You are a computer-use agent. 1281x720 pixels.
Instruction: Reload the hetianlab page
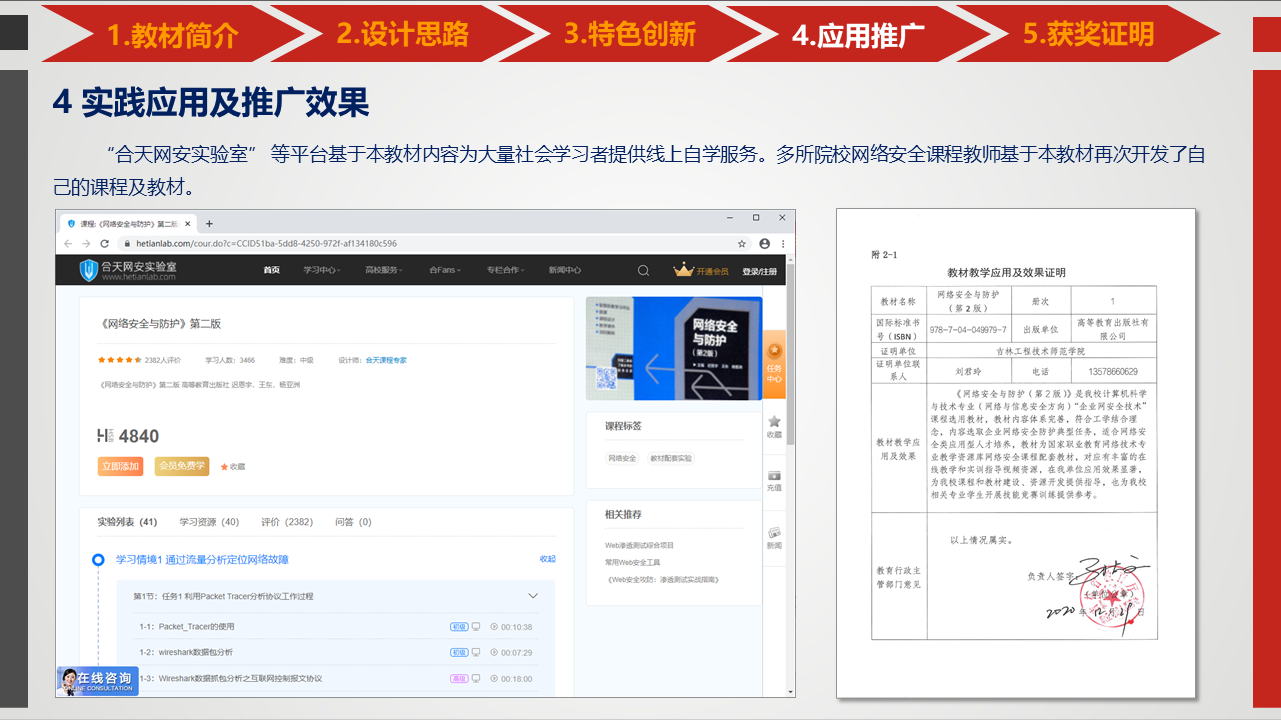[103, 244]
